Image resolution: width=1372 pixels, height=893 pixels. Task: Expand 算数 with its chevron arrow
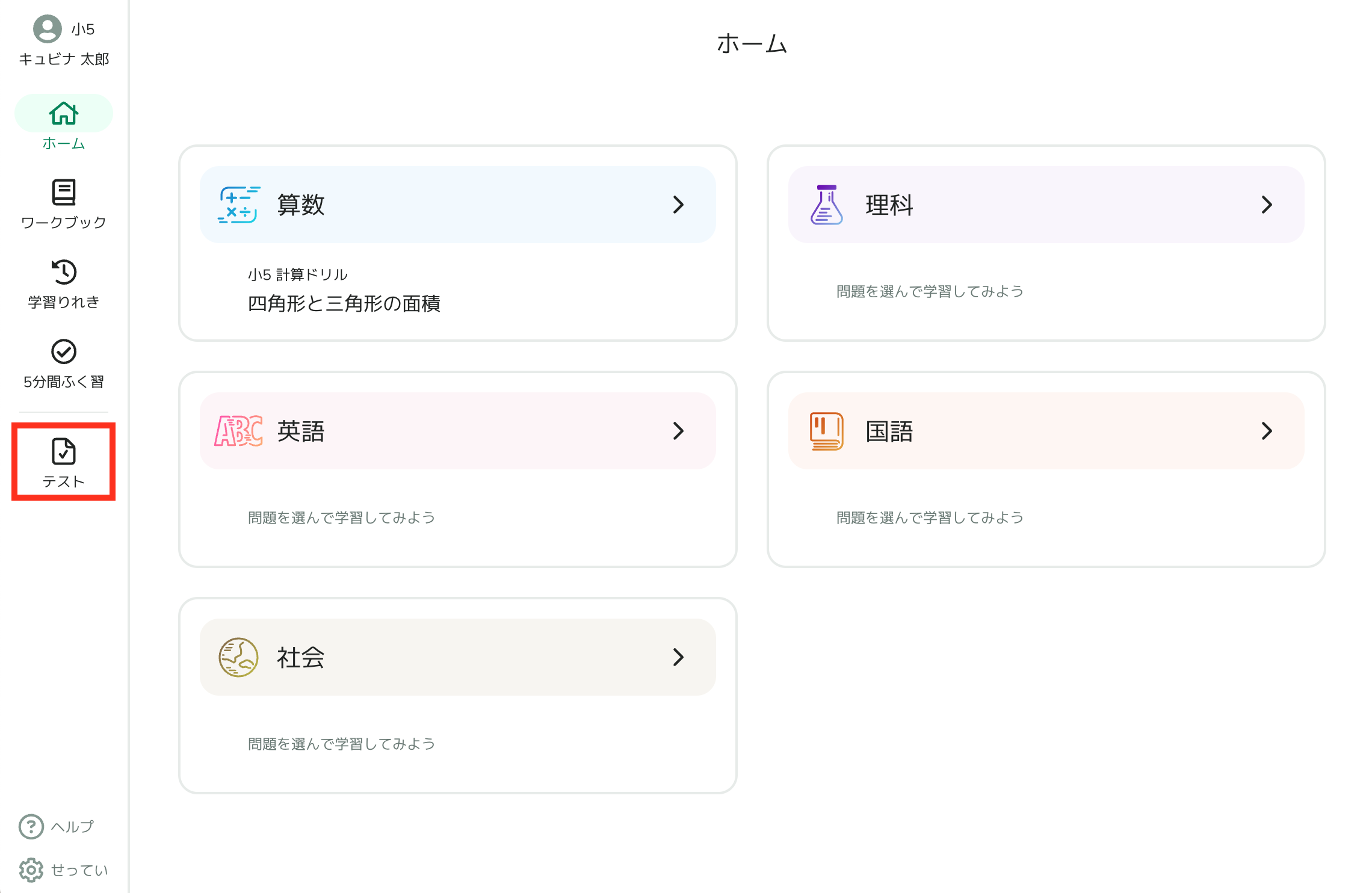pyautogui.click(x=678, y=205)
